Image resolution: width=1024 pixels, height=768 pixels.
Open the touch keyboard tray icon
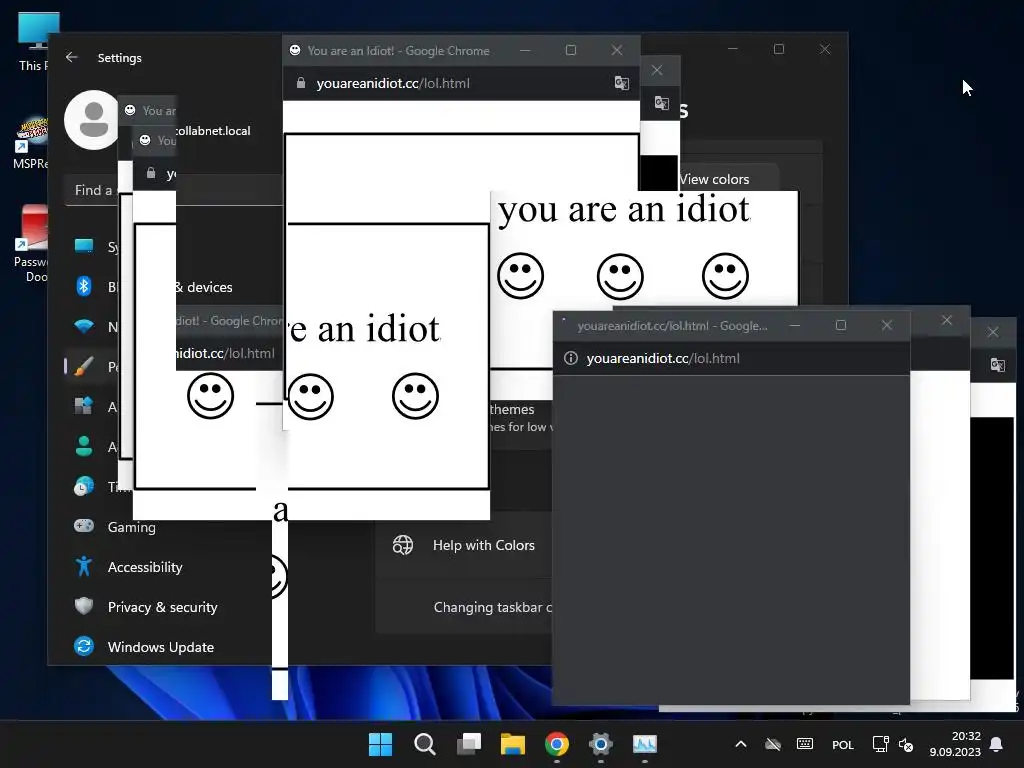tap(805, 744)
